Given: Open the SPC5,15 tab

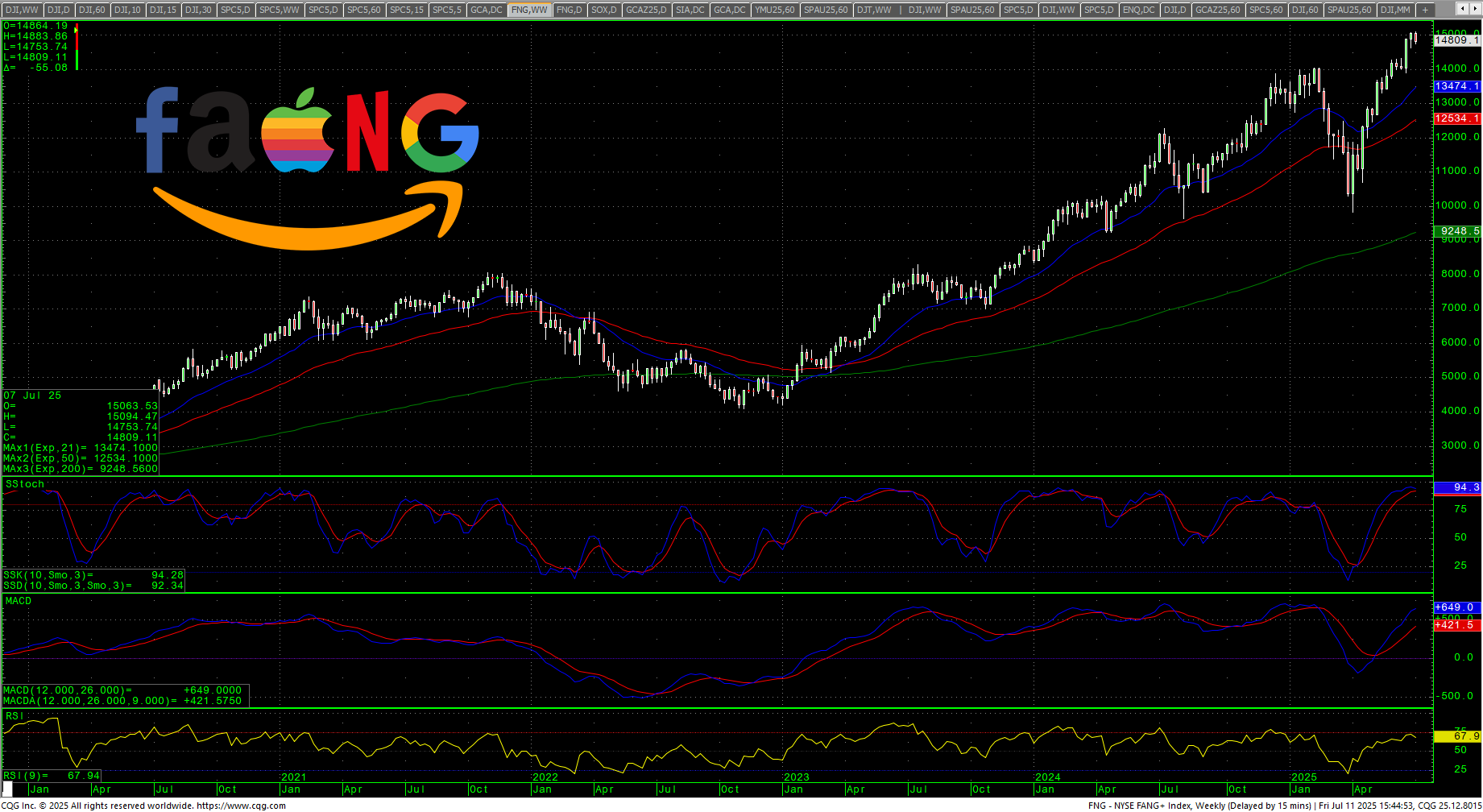Looking at the screenshot, I should (x=407, y=10).
